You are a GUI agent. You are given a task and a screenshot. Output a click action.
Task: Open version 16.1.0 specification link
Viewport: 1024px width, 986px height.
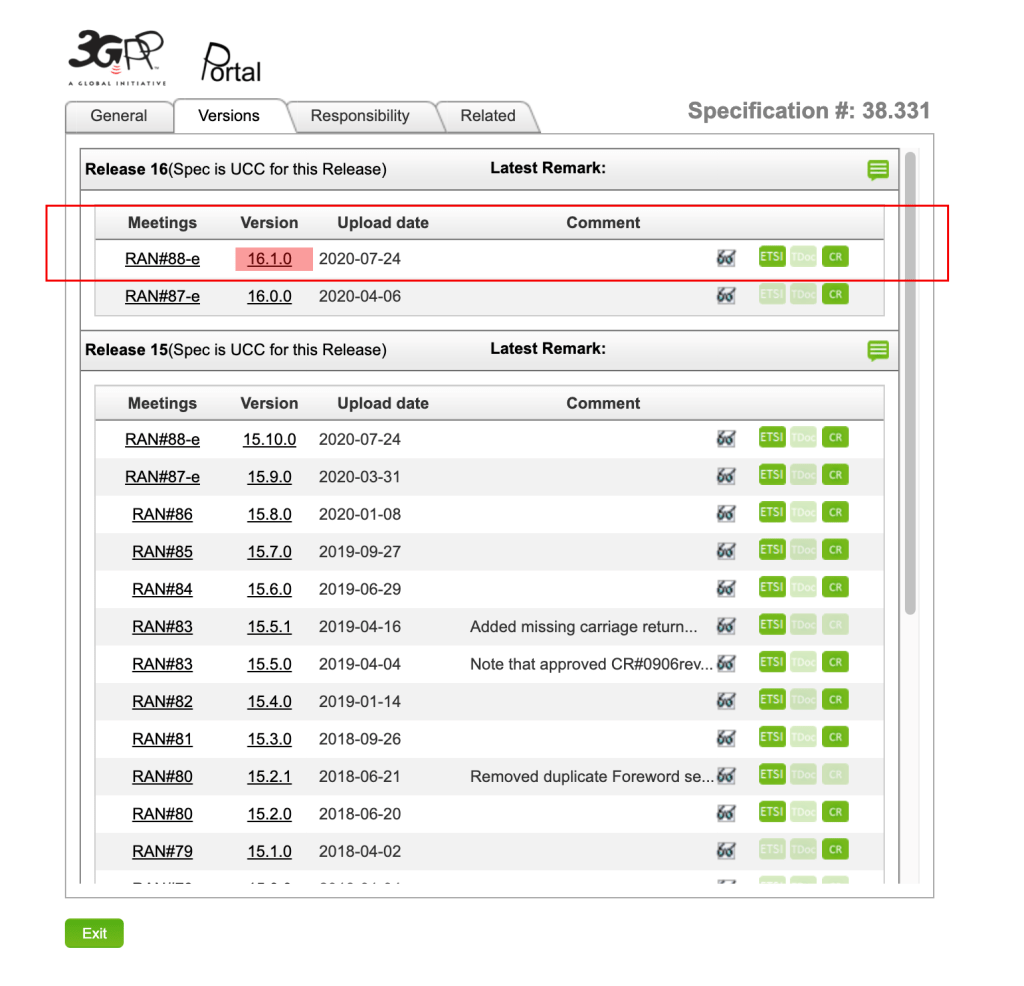tap(269, 258)
